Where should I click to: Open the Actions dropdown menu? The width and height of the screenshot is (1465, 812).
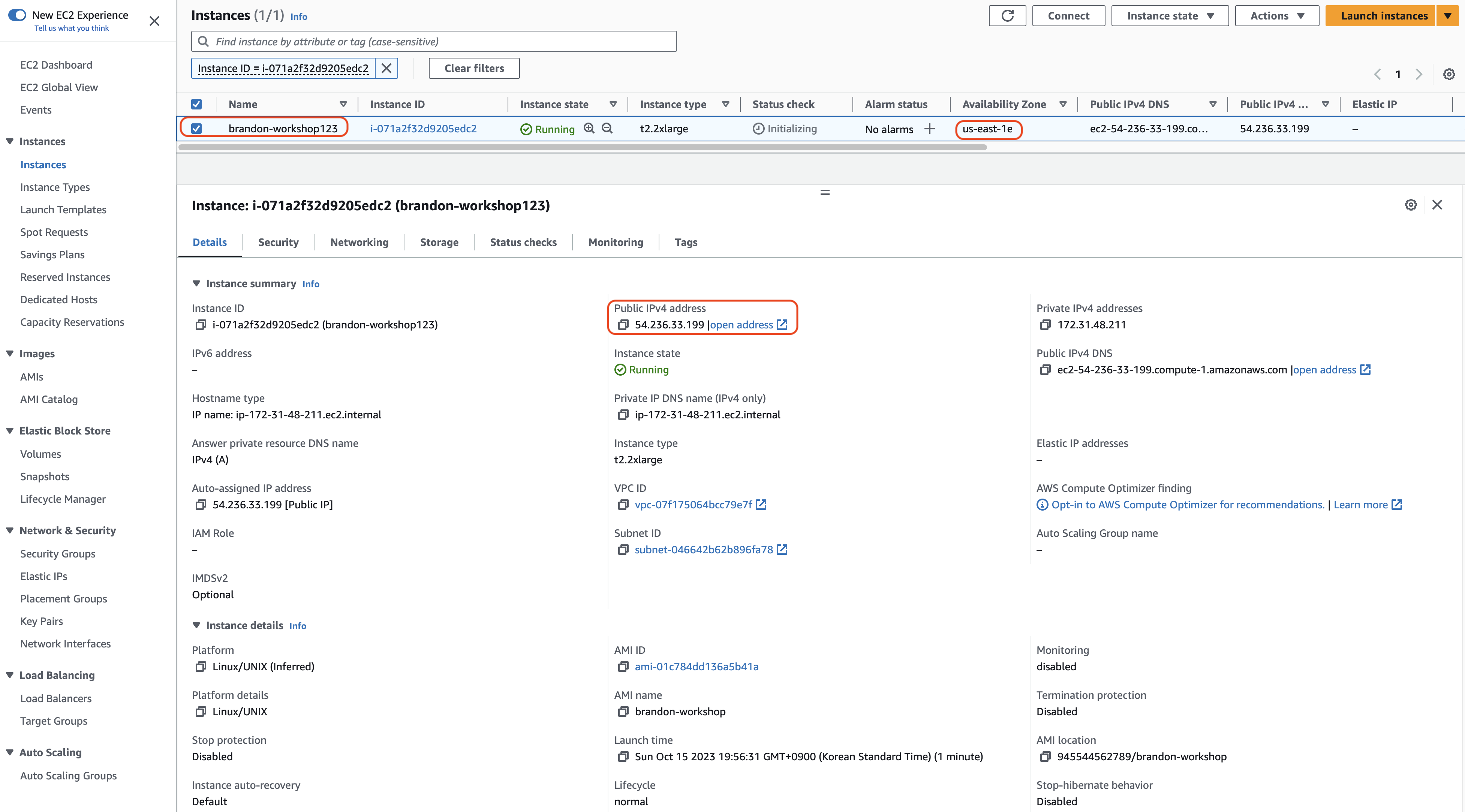coord(1277,16)
